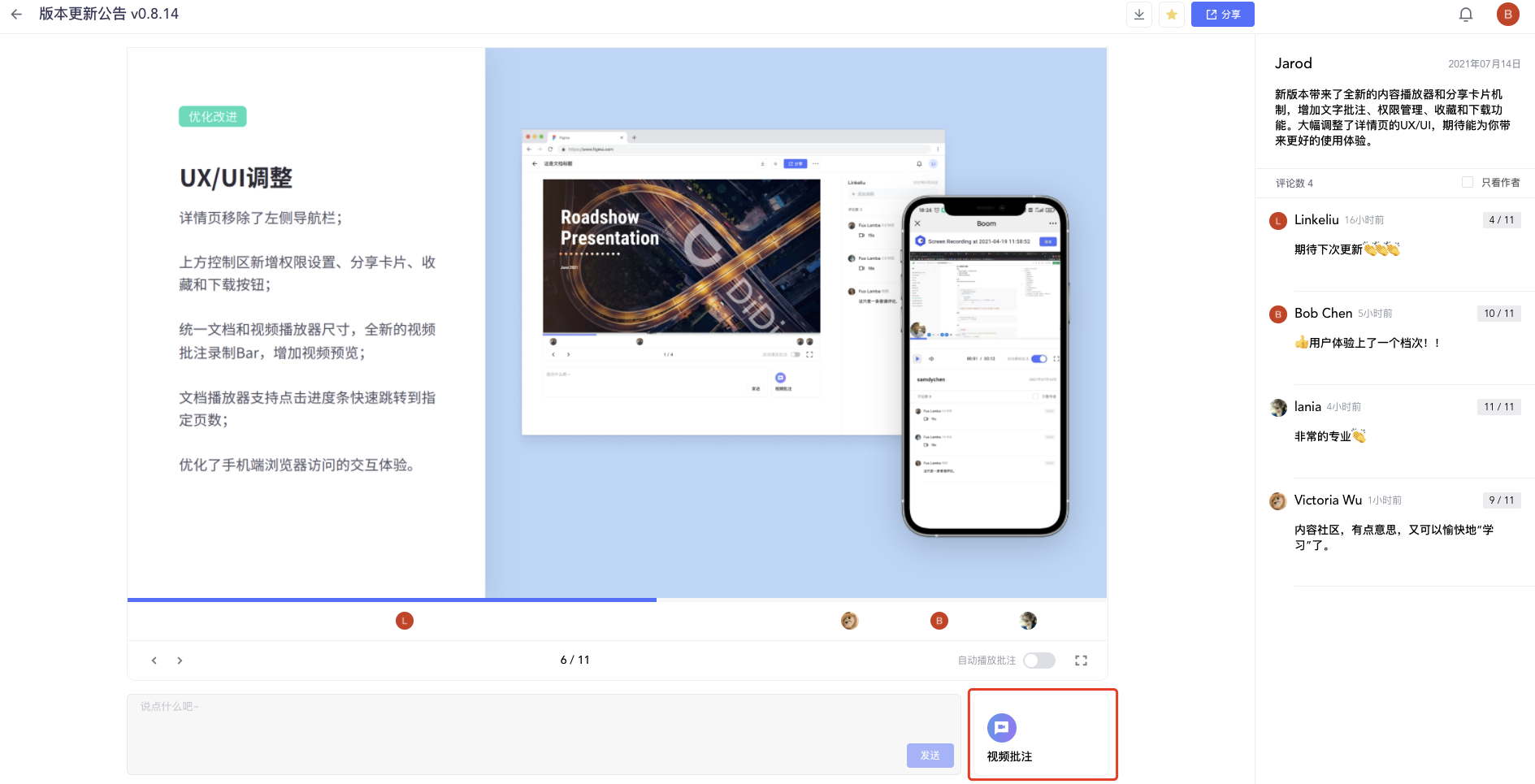
Task: Click the 评论数 4 label
Action: (1294, 184)
